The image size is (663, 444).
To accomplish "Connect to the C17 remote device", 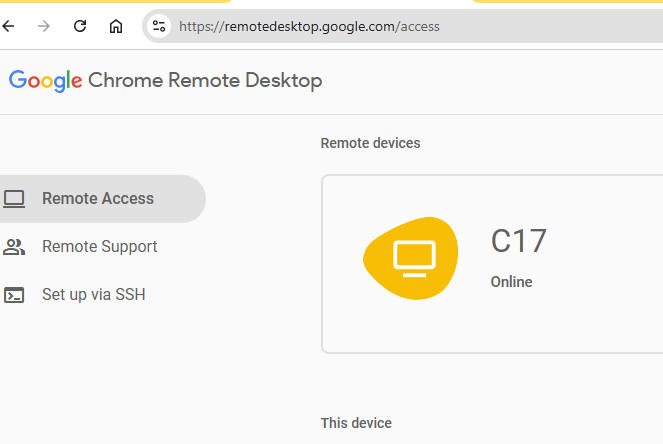I will tap(518, 242).
